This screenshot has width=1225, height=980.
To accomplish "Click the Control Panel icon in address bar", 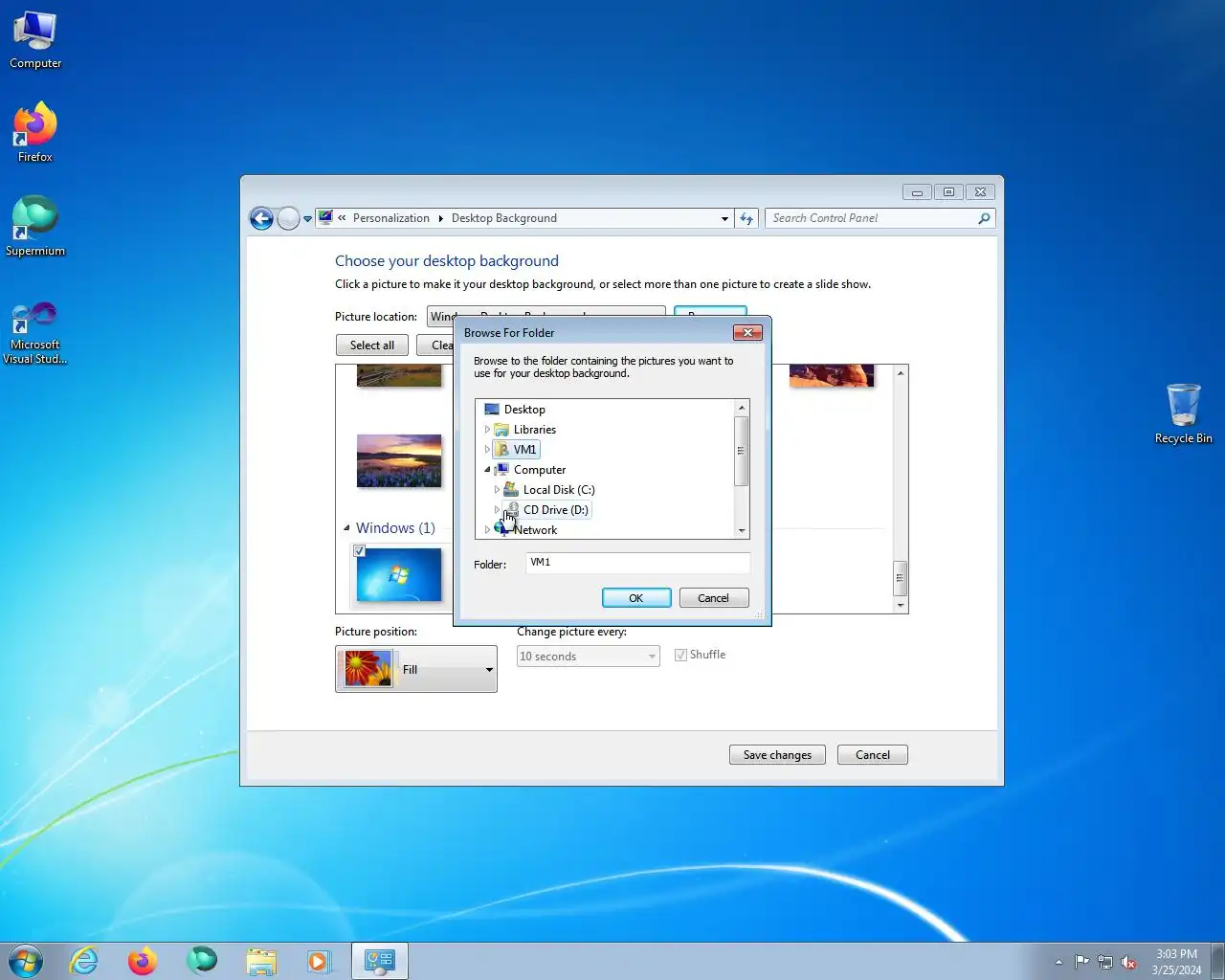I will point(325,217).
